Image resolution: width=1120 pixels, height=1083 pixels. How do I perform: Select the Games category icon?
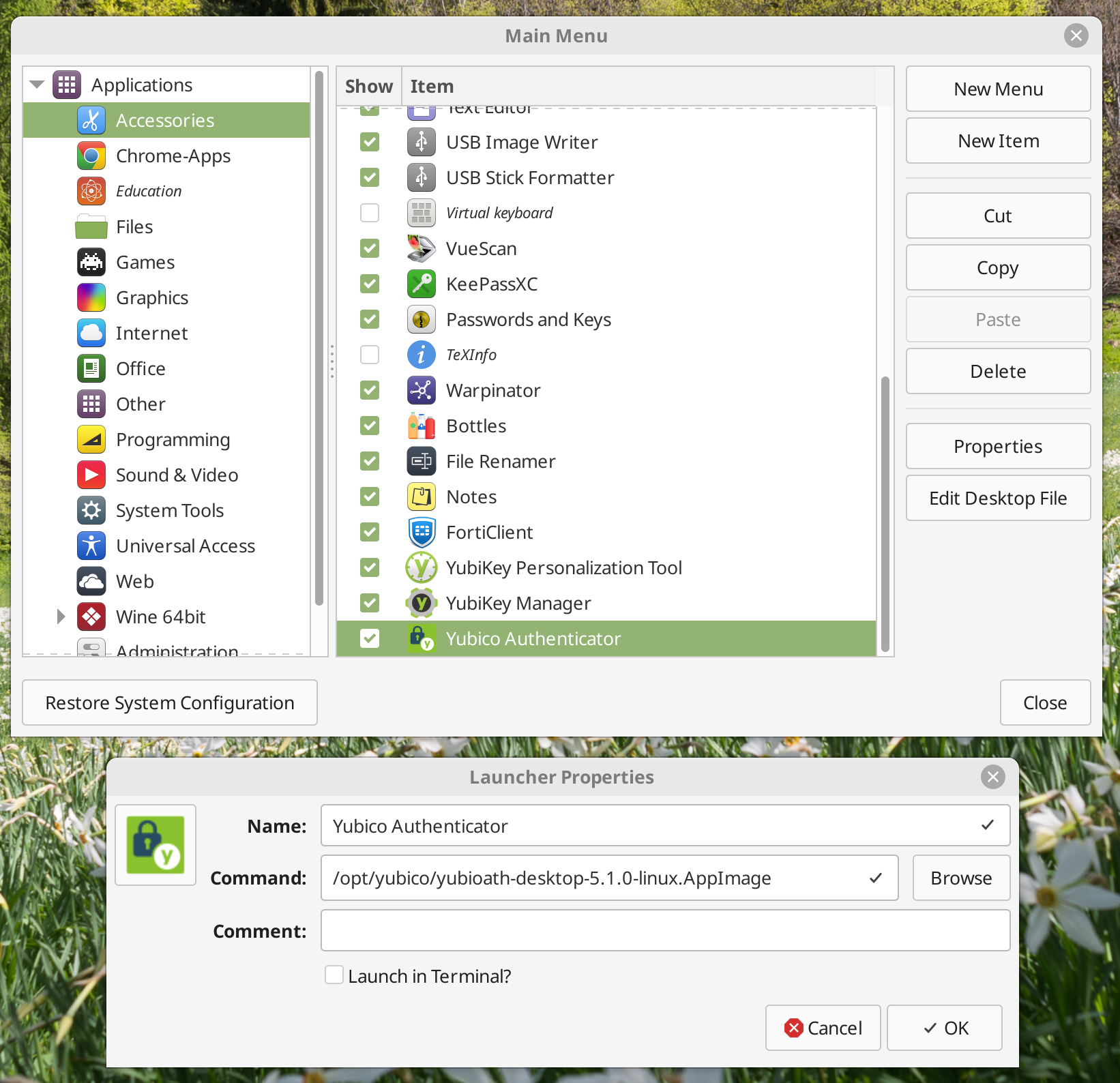(x=91, y=262)
